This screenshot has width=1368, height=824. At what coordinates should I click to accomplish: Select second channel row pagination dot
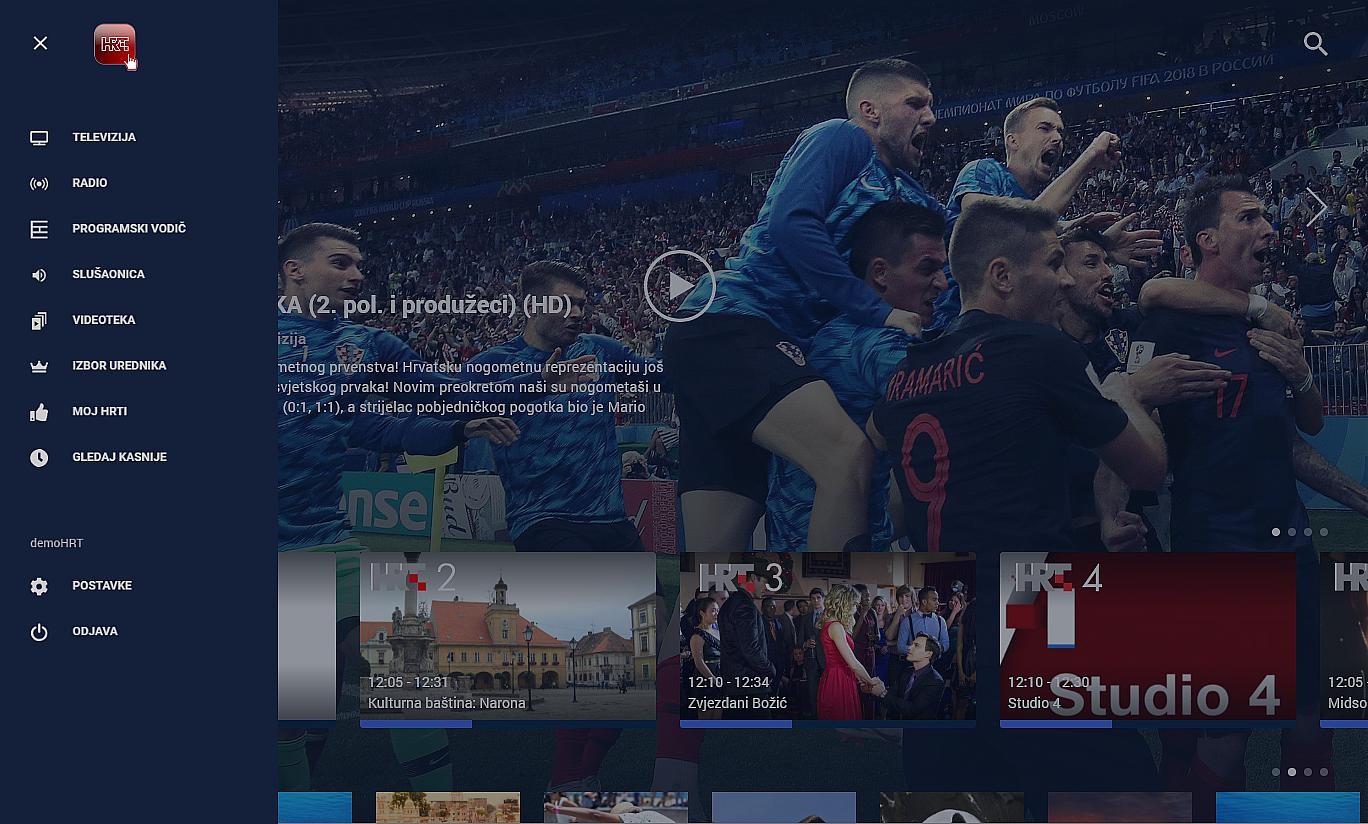click(x=1292, y=772)
